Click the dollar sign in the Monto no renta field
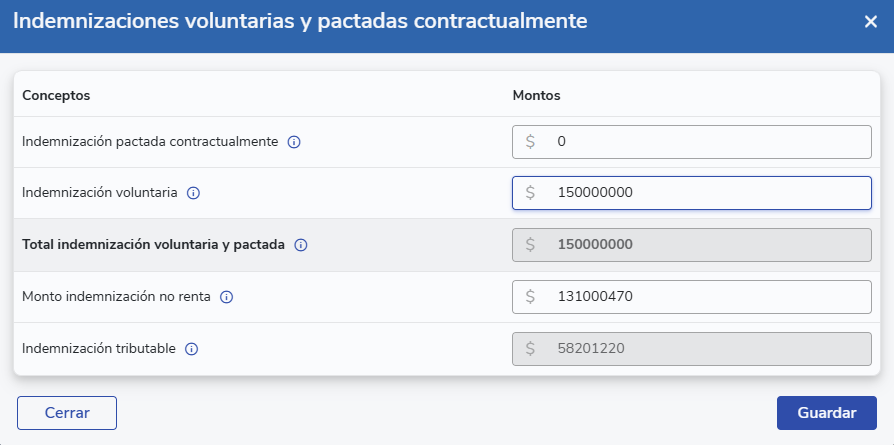Screen dimensions: 894x445 point(531,297)
